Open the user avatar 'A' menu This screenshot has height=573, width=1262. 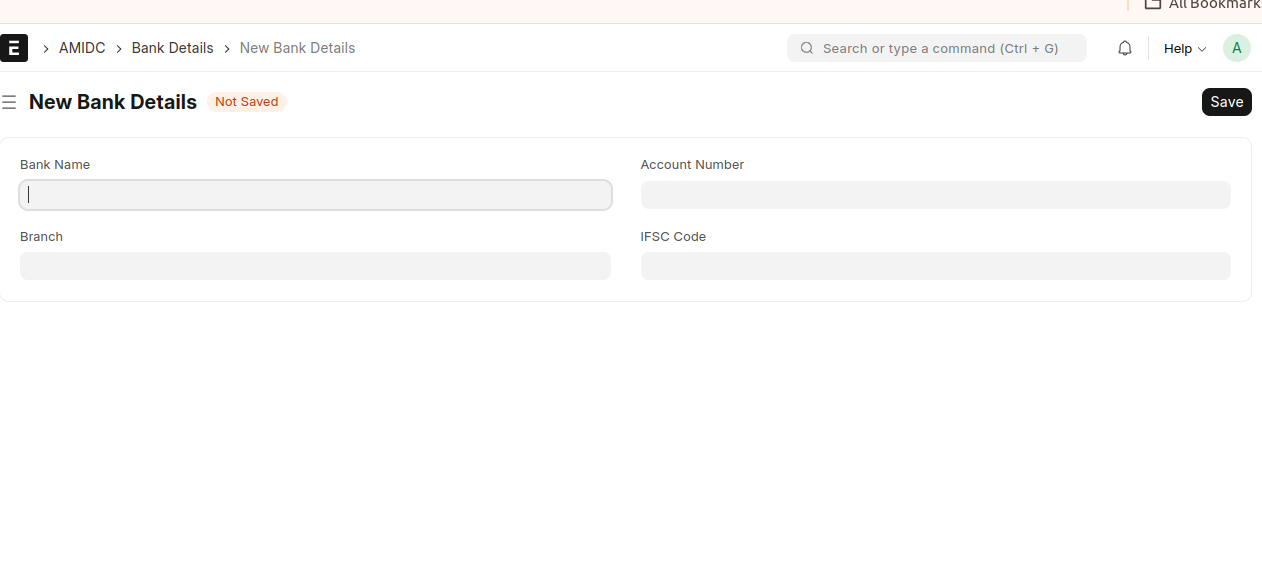1236,48
